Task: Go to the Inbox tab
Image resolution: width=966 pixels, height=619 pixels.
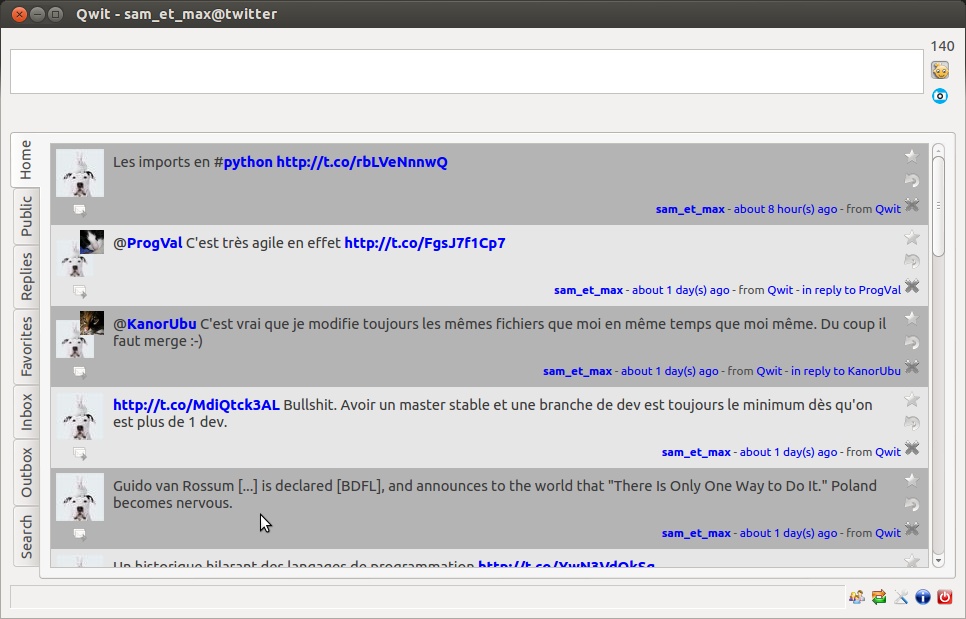Action: (x=26, y=411)
